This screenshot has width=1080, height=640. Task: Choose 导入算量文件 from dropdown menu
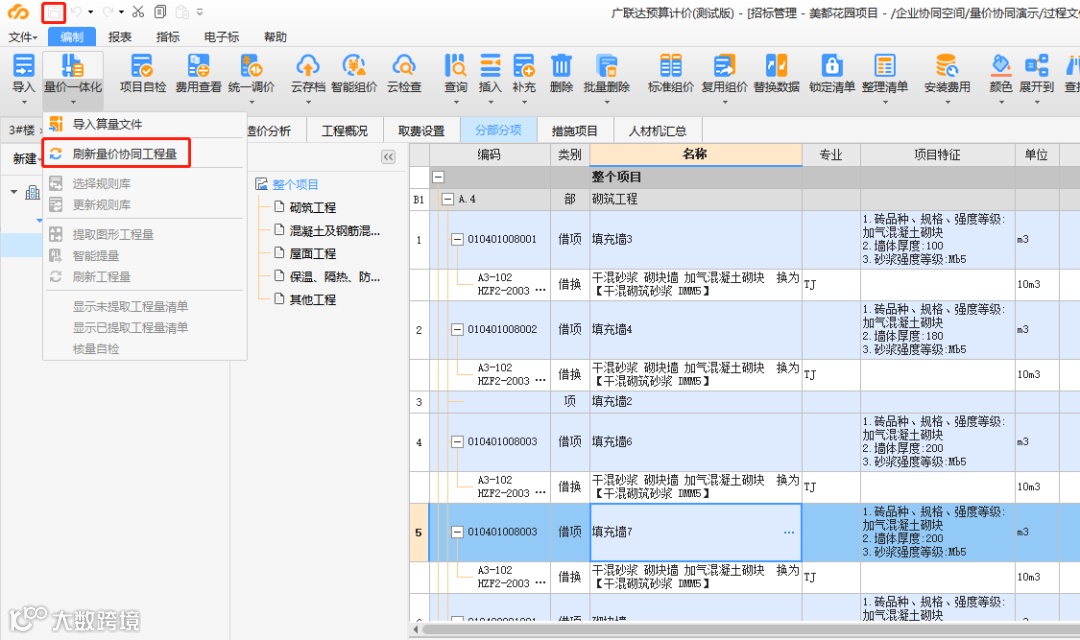point(144,125)
